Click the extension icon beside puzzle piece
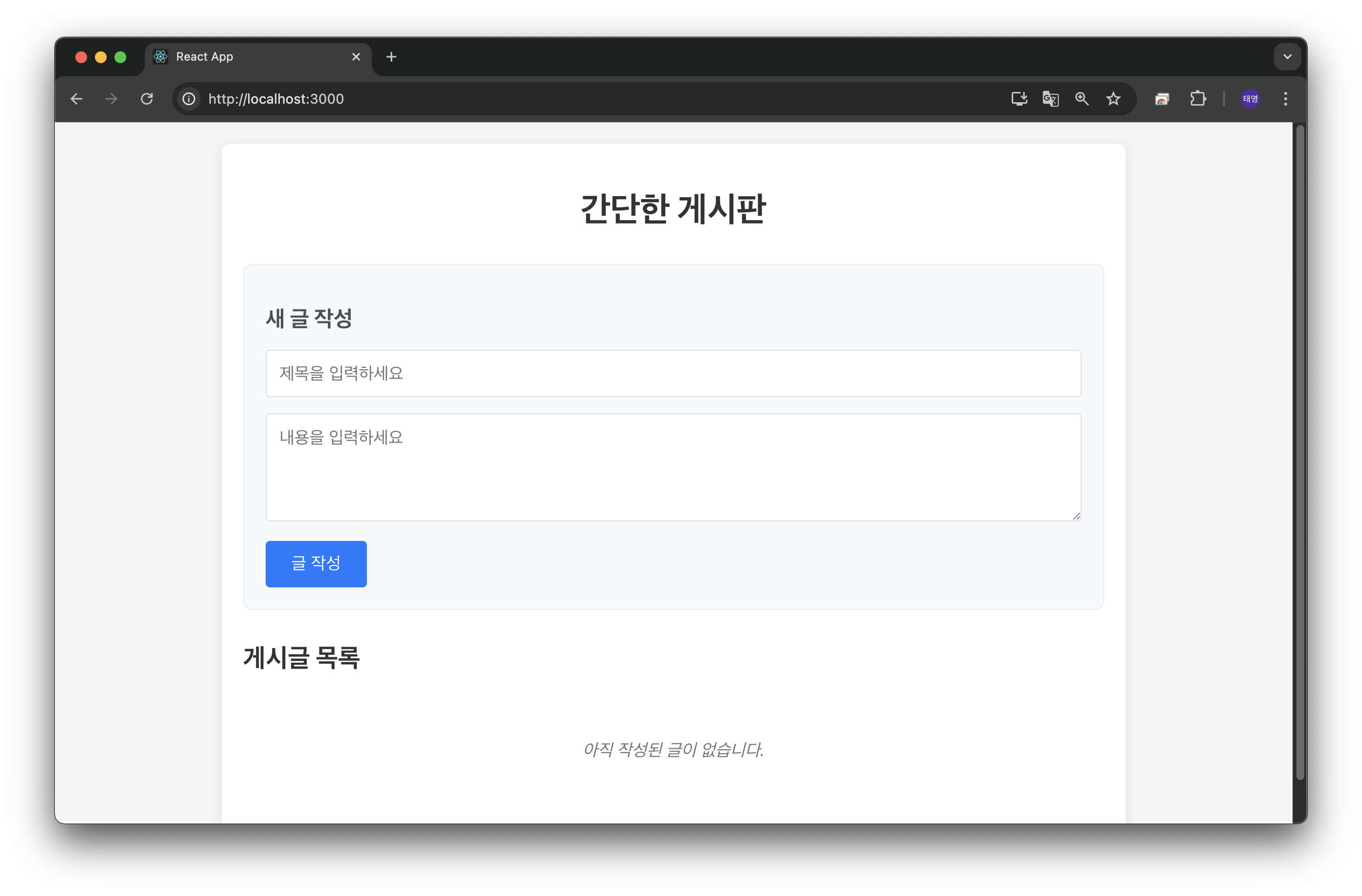This screenshot has height=896, width=1362. pos(1162,99)
